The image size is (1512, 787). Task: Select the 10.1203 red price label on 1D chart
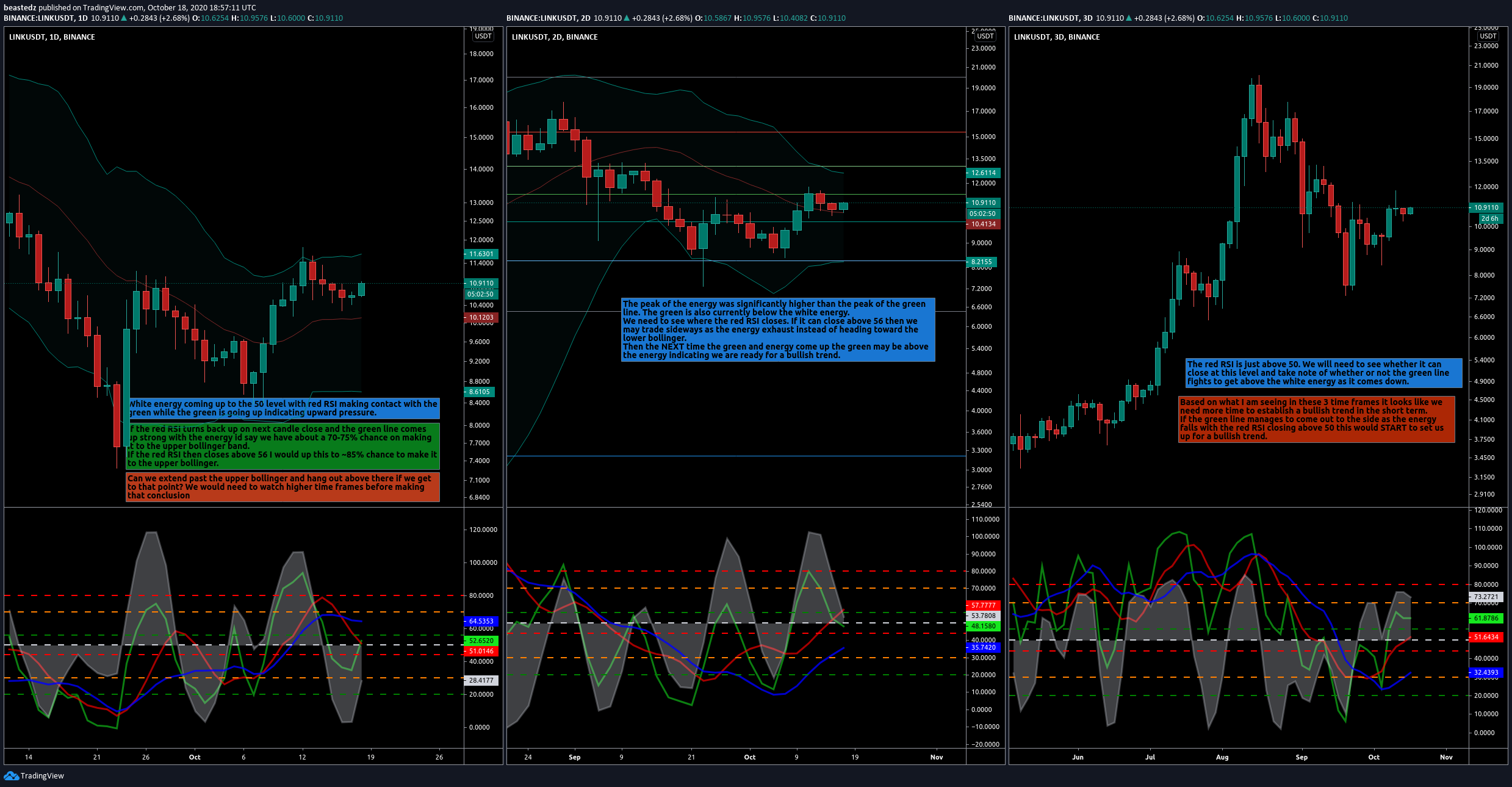click(x=481, y=317)
